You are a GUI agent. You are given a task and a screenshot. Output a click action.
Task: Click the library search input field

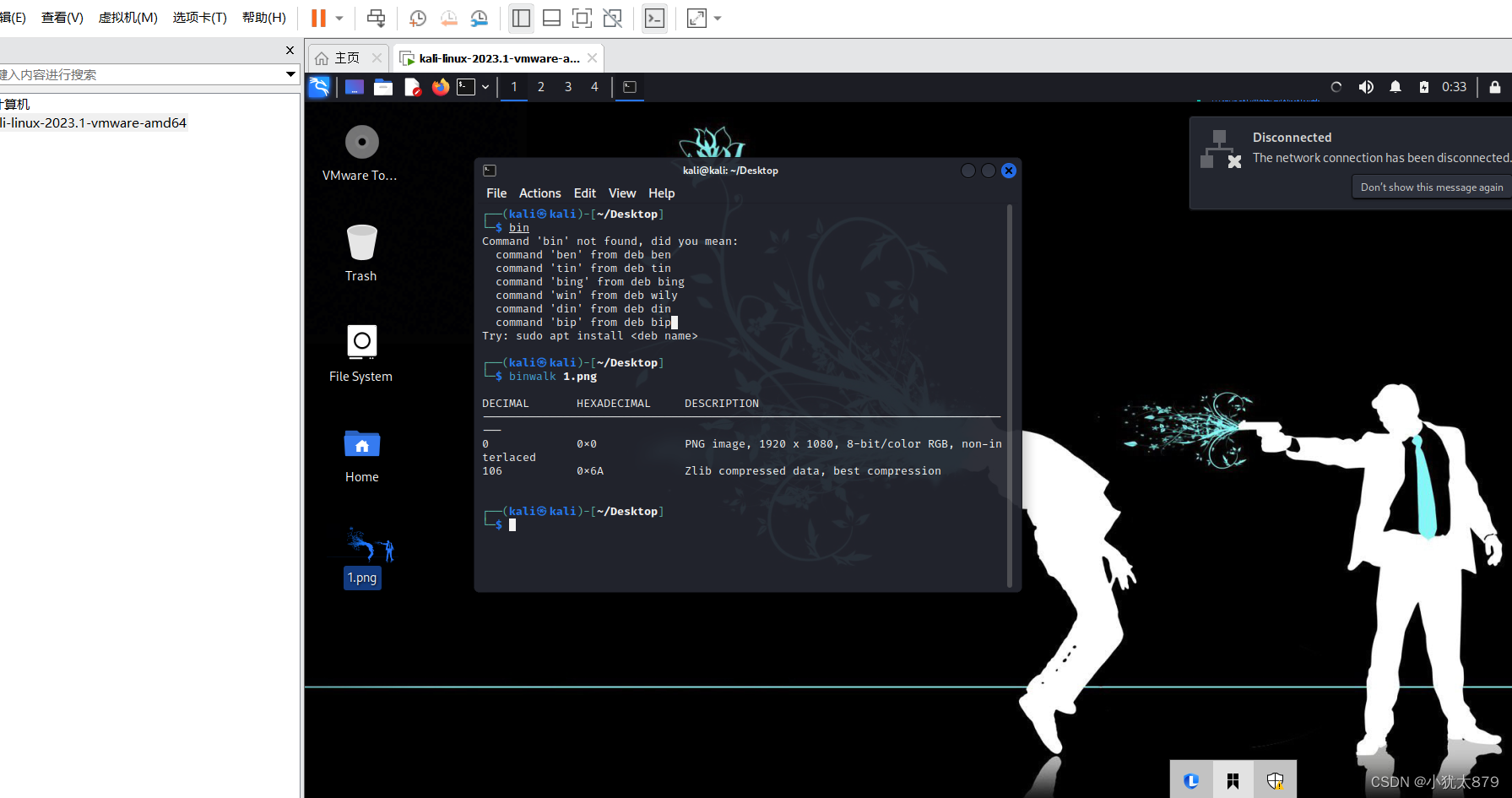[142, 74]
